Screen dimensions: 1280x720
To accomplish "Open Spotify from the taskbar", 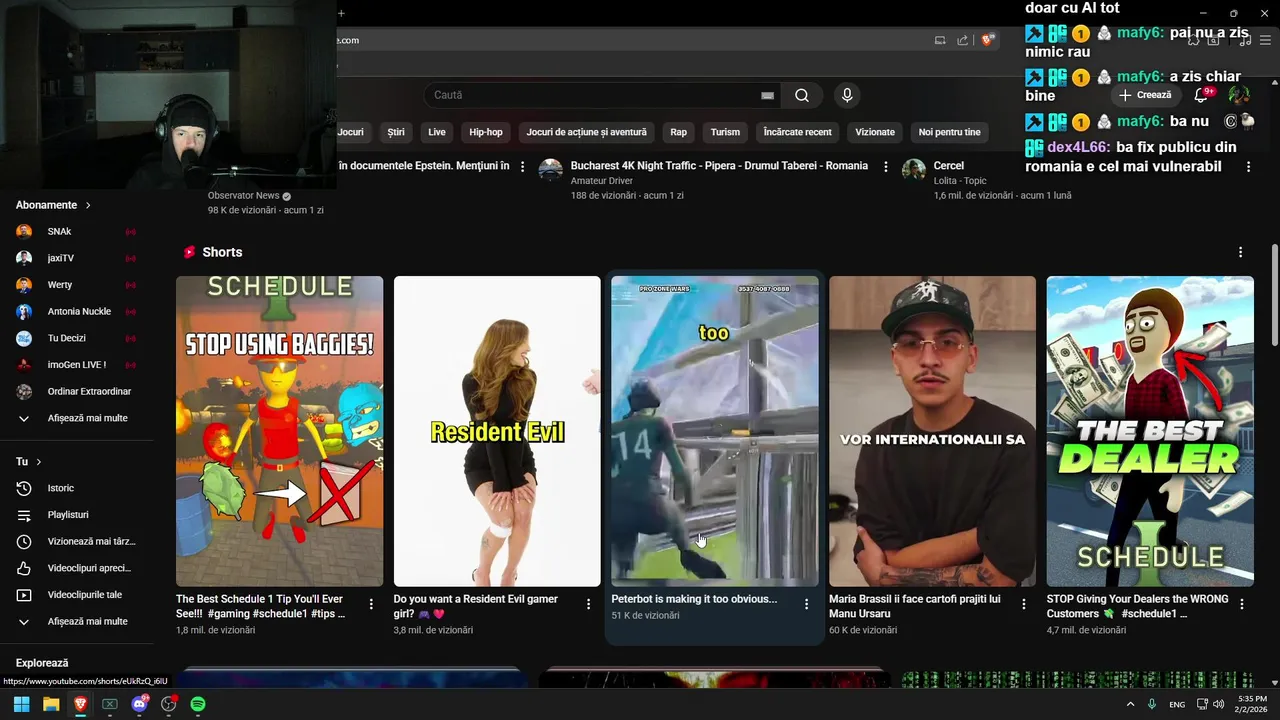I will point(198,704).
